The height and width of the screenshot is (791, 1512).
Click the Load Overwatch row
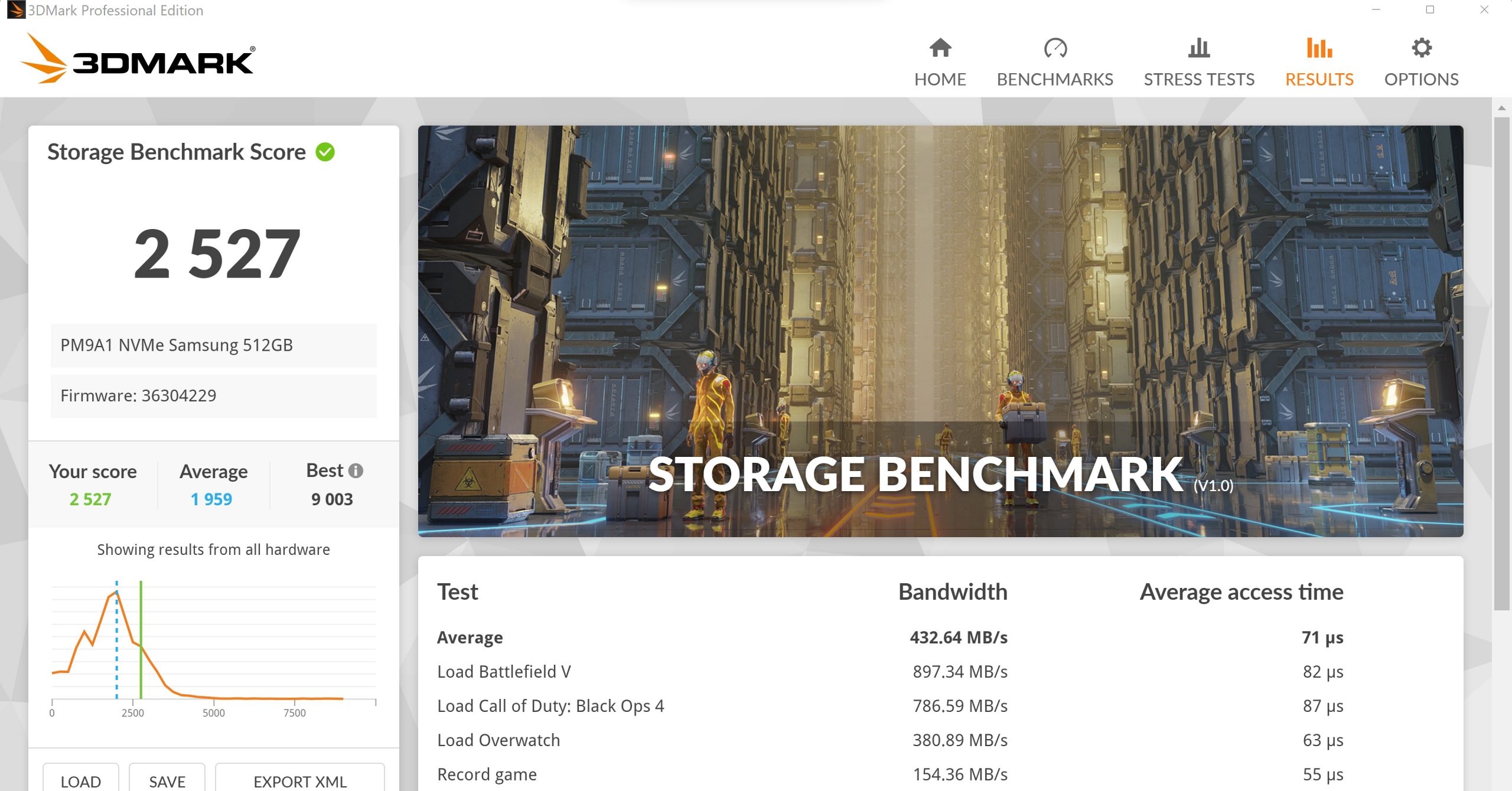point(890,740)
